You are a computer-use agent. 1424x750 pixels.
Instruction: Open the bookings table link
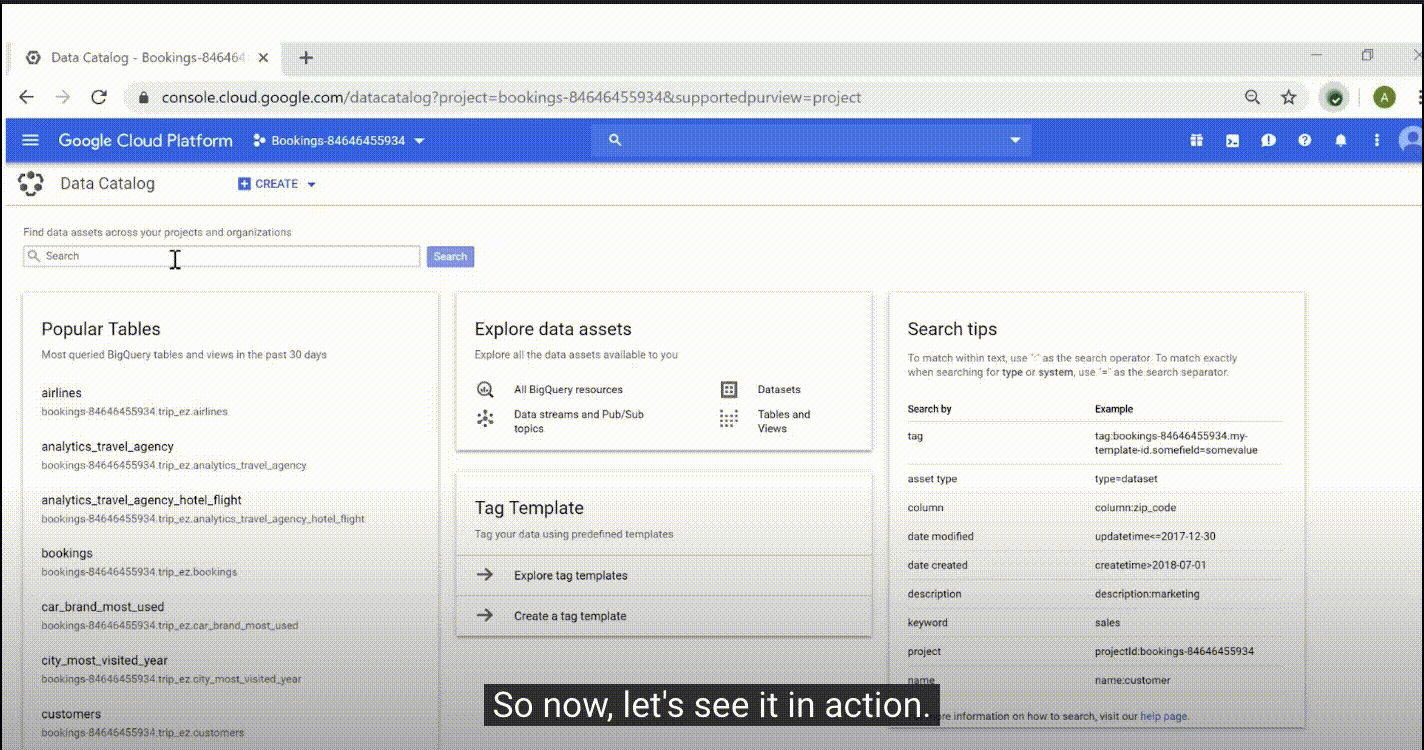(67, 553)
